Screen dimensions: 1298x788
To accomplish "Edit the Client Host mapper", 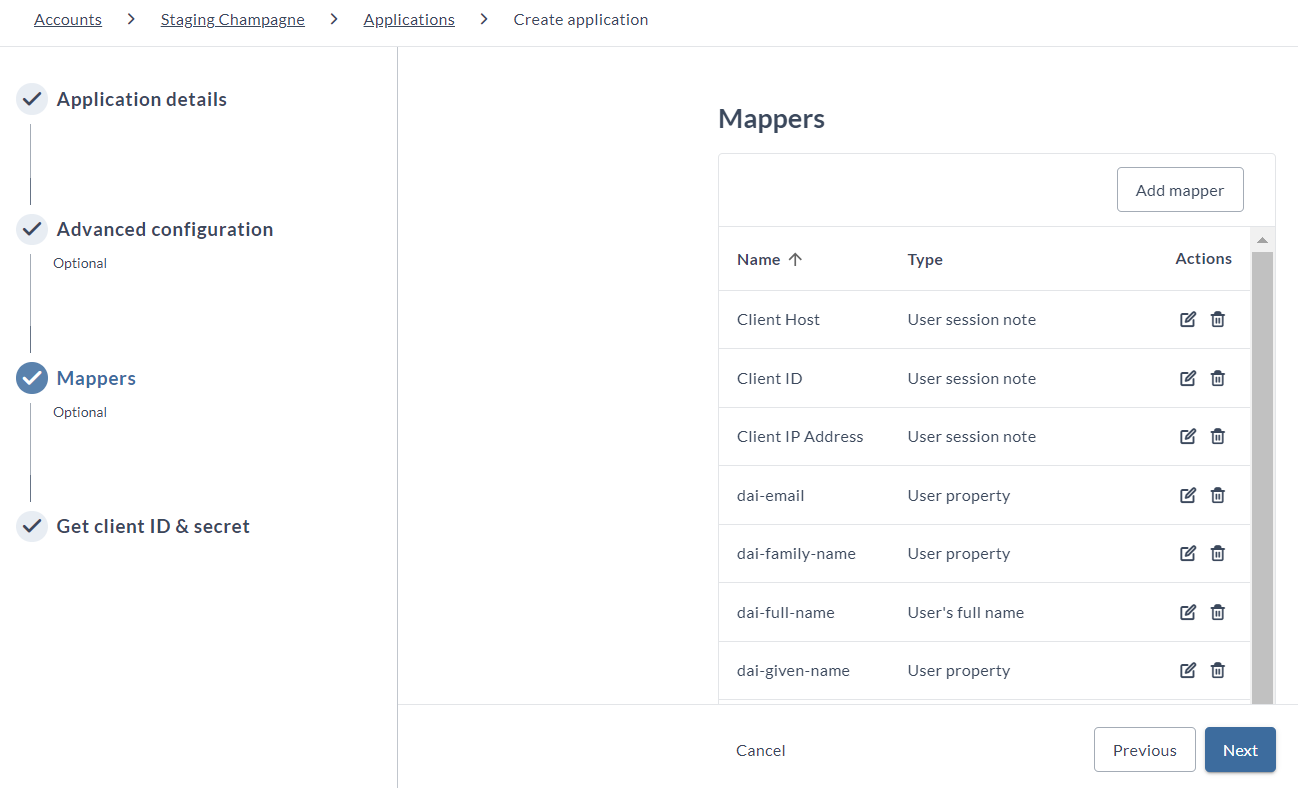I will [1188, 320].
